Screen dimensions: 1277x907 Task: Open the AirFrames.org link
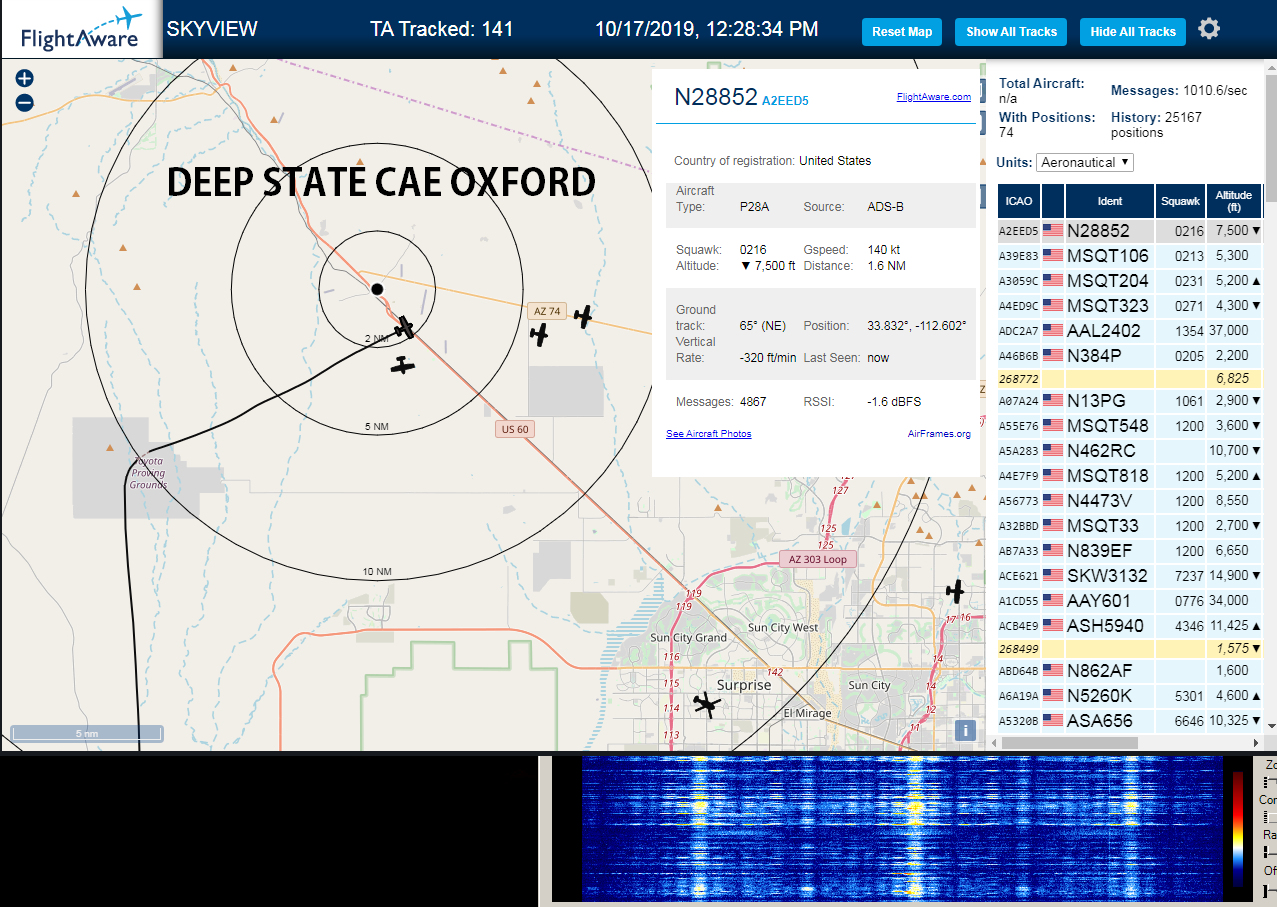tap(939, 434)
